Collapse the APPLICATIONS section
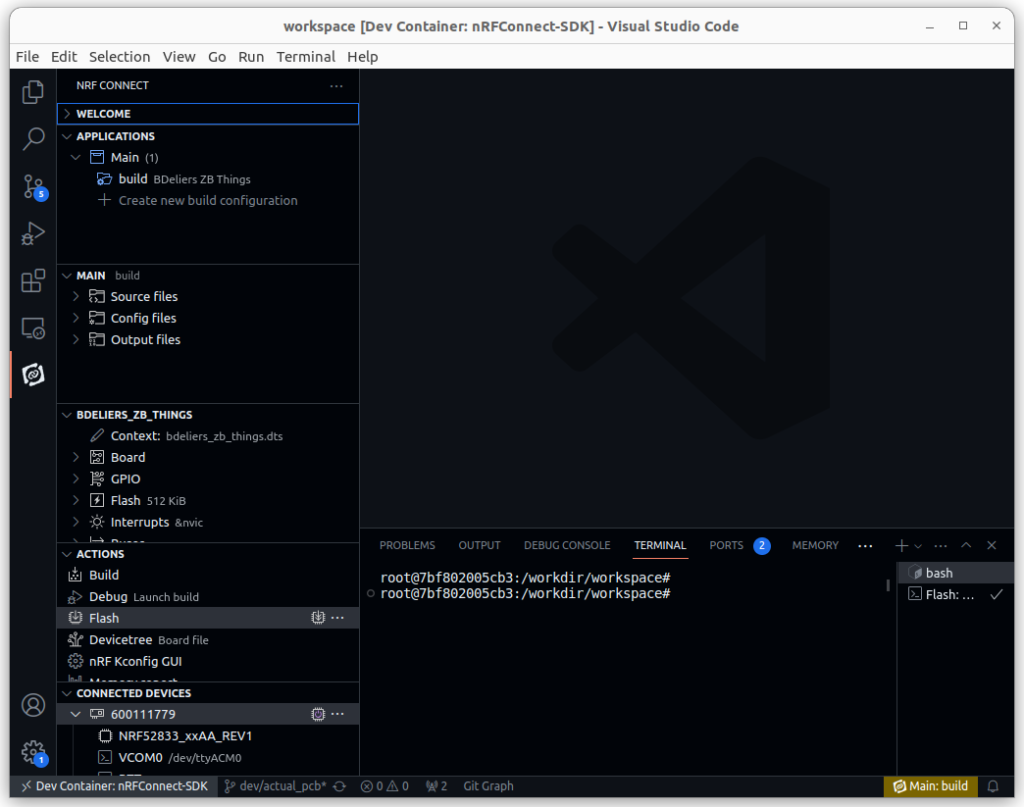 (x=208, y=136)
